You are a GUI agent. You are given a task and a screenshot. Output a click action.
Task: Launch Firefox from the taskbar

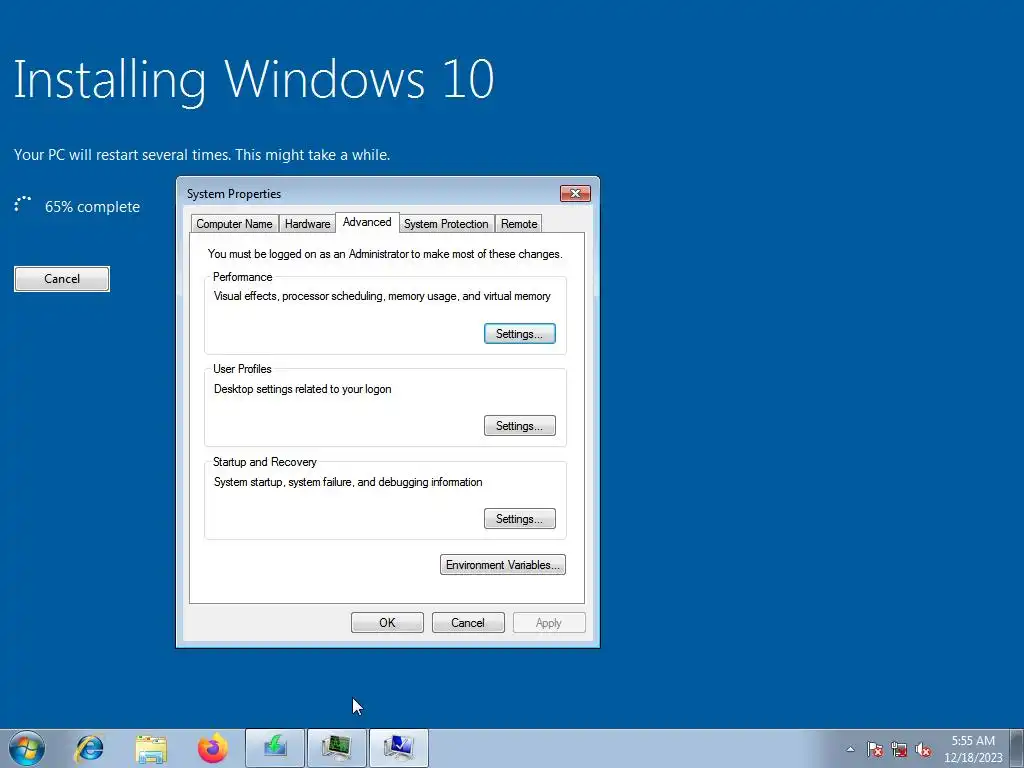pyautogui.click(x=213, y=748)
